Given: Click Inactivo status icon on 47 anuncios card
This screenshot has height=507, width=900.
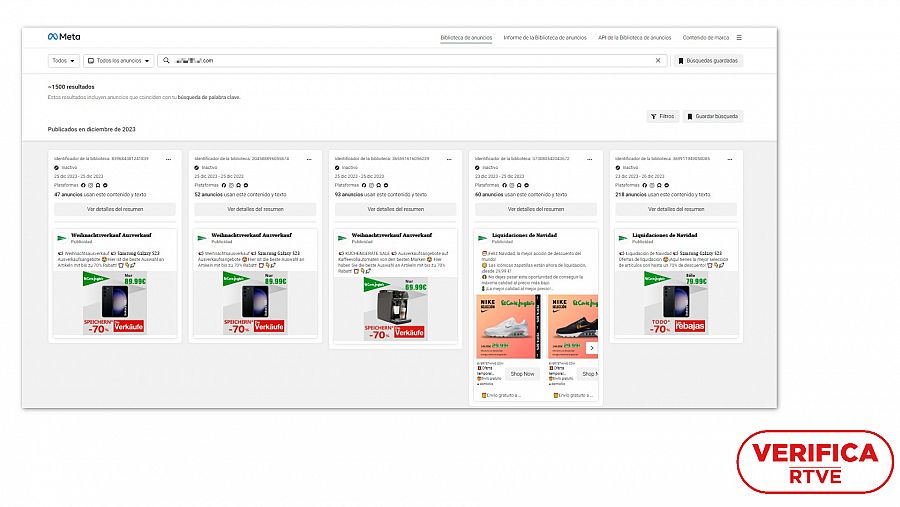Looking at the screenshot, I should click(56, 168).
